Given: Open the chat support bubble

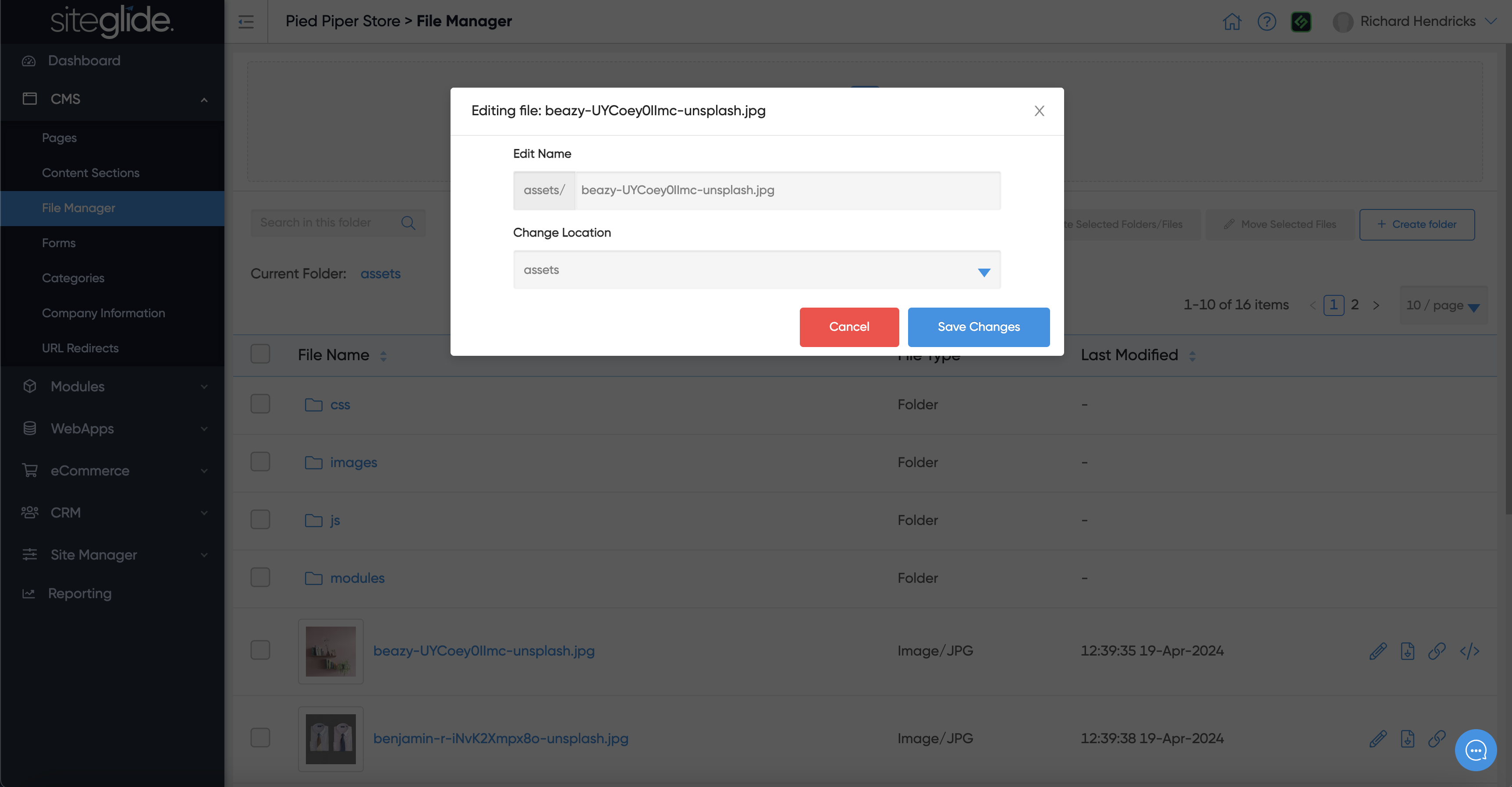Looking at the screenshot, I should pyautogui.click(x=1475, y=749).
